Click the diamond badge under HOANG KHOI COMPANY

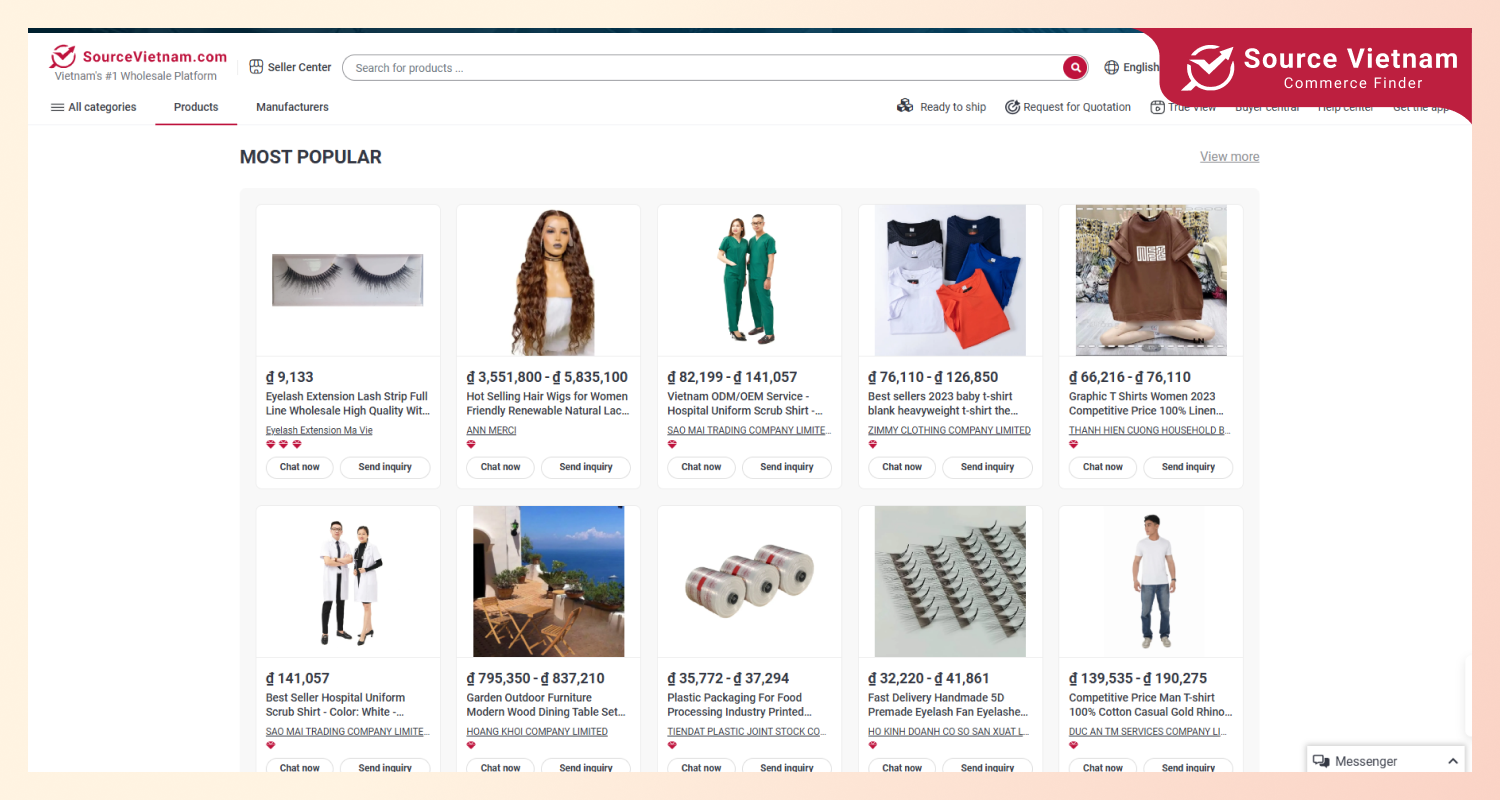pos(471,746)
